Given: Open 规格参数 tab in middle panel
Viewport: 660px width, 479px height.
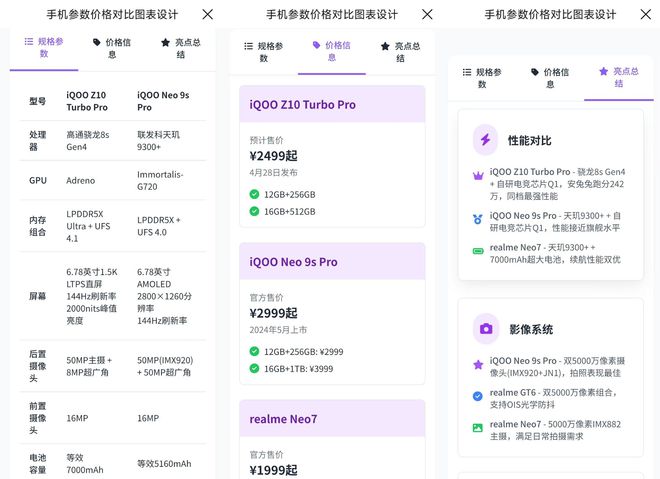Looking at the screenshot, I should pos(263,52).
